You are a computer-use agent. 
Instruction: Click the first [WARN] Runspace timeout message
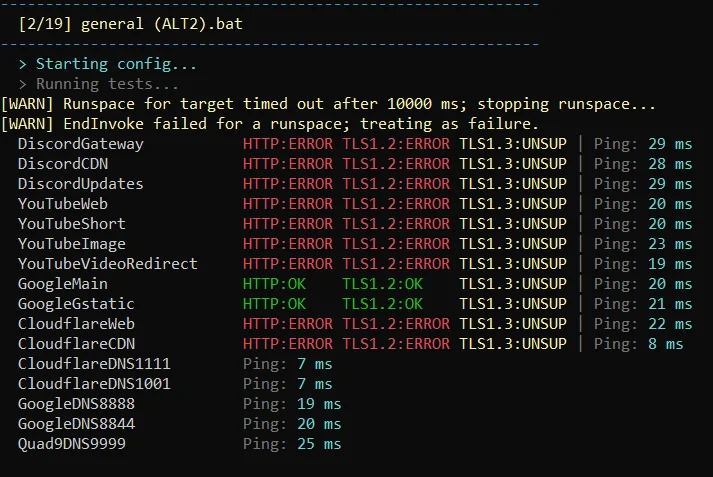[328, 104]
